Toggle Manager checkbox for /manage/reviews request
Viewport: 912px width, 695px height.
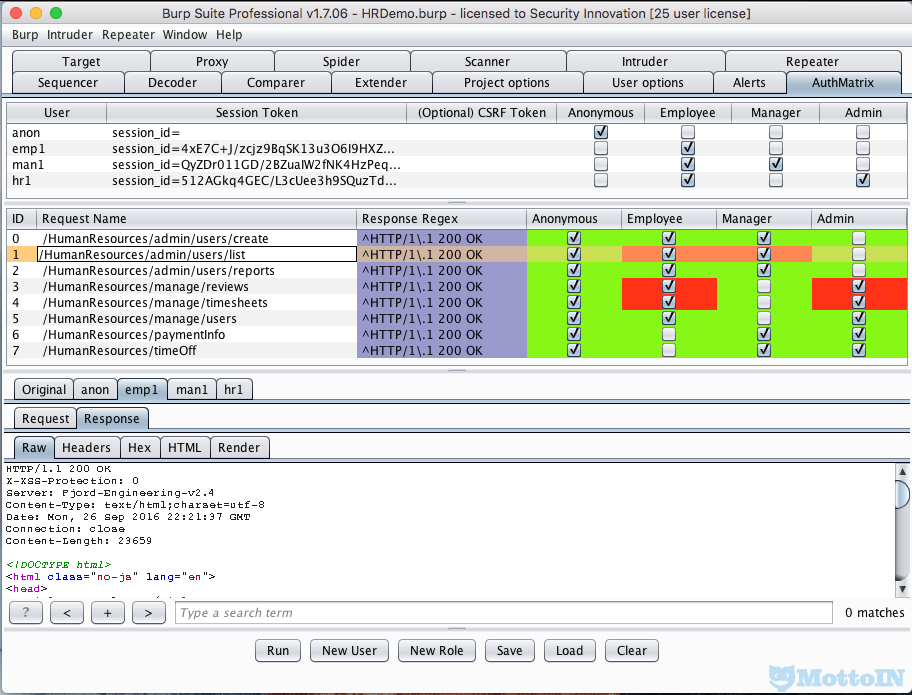click(x=764, y=286)
